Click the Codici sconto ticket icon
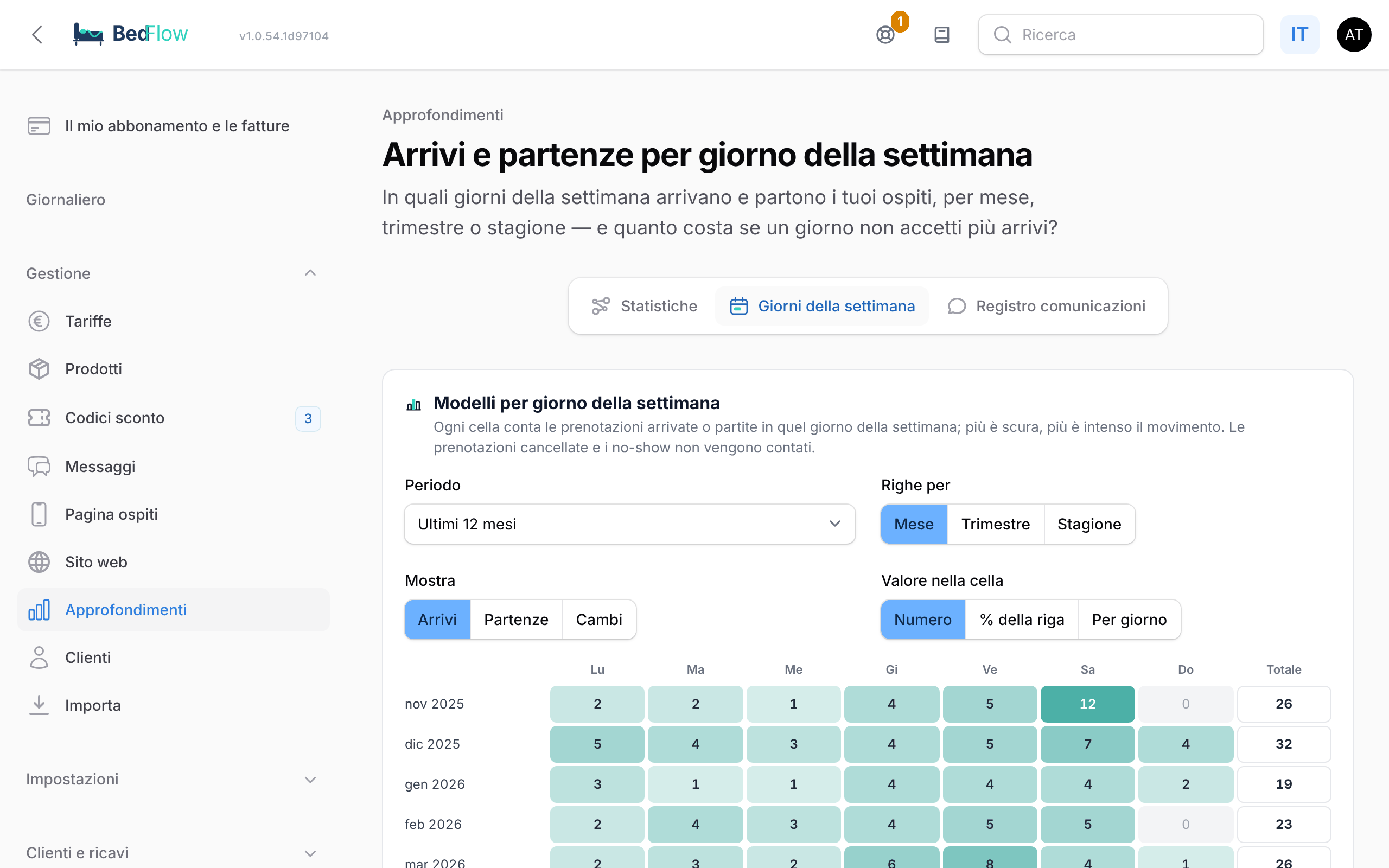The height and width of the screenshot is (868, 1389). pos(39,417)
